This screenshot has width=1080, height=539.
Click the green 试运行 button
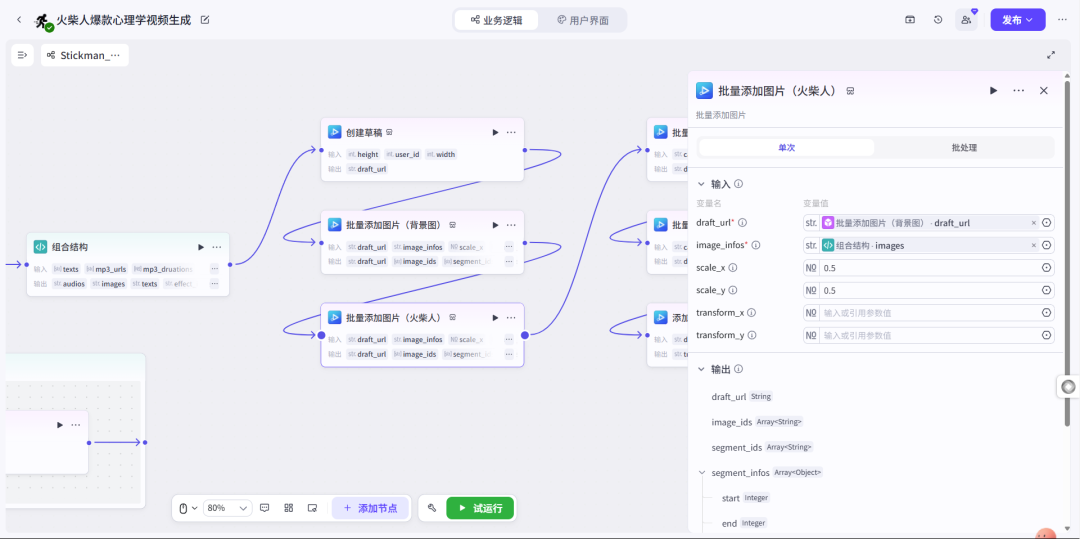click(480, 508)
